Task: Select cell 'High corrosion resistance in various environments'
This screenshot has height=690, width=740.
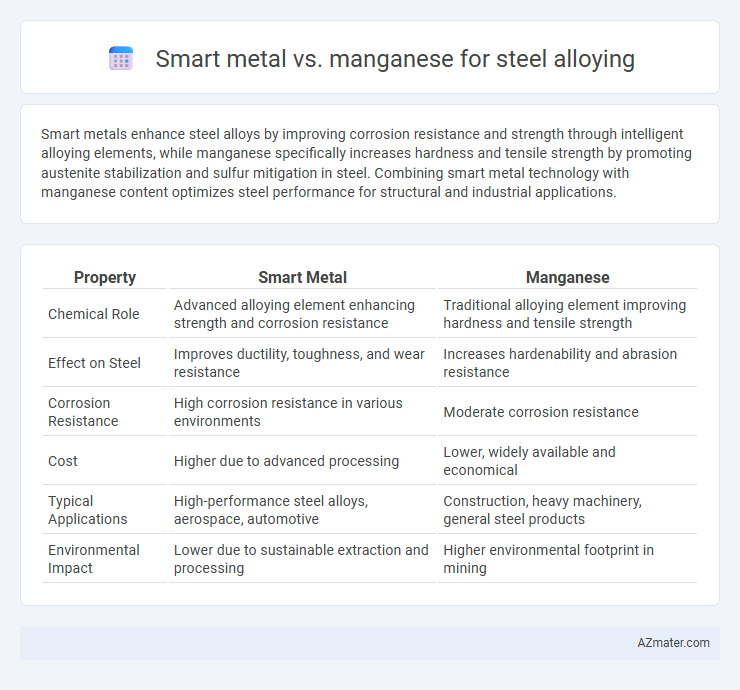Action: [x=303, y=412]
